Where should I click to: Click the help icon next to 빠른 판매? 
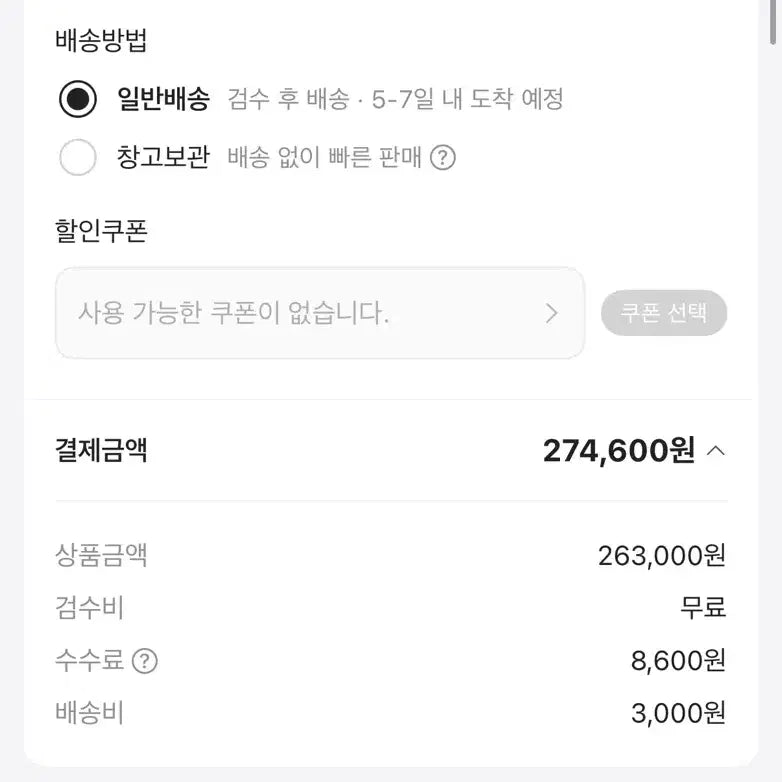click(x=443, y=157)
